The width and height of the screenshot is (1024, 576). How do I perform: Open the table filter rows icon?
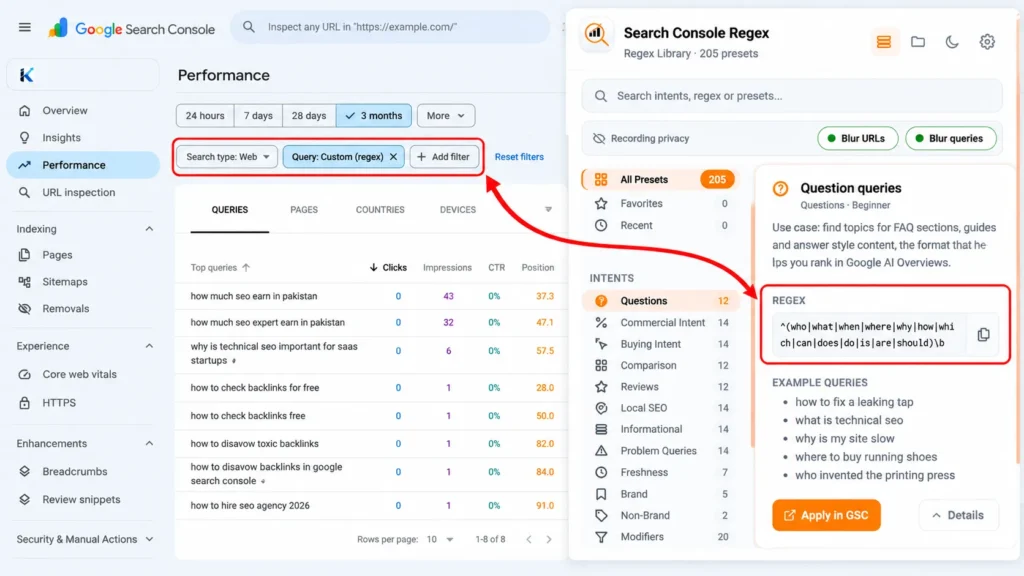[x=549, y=210]
